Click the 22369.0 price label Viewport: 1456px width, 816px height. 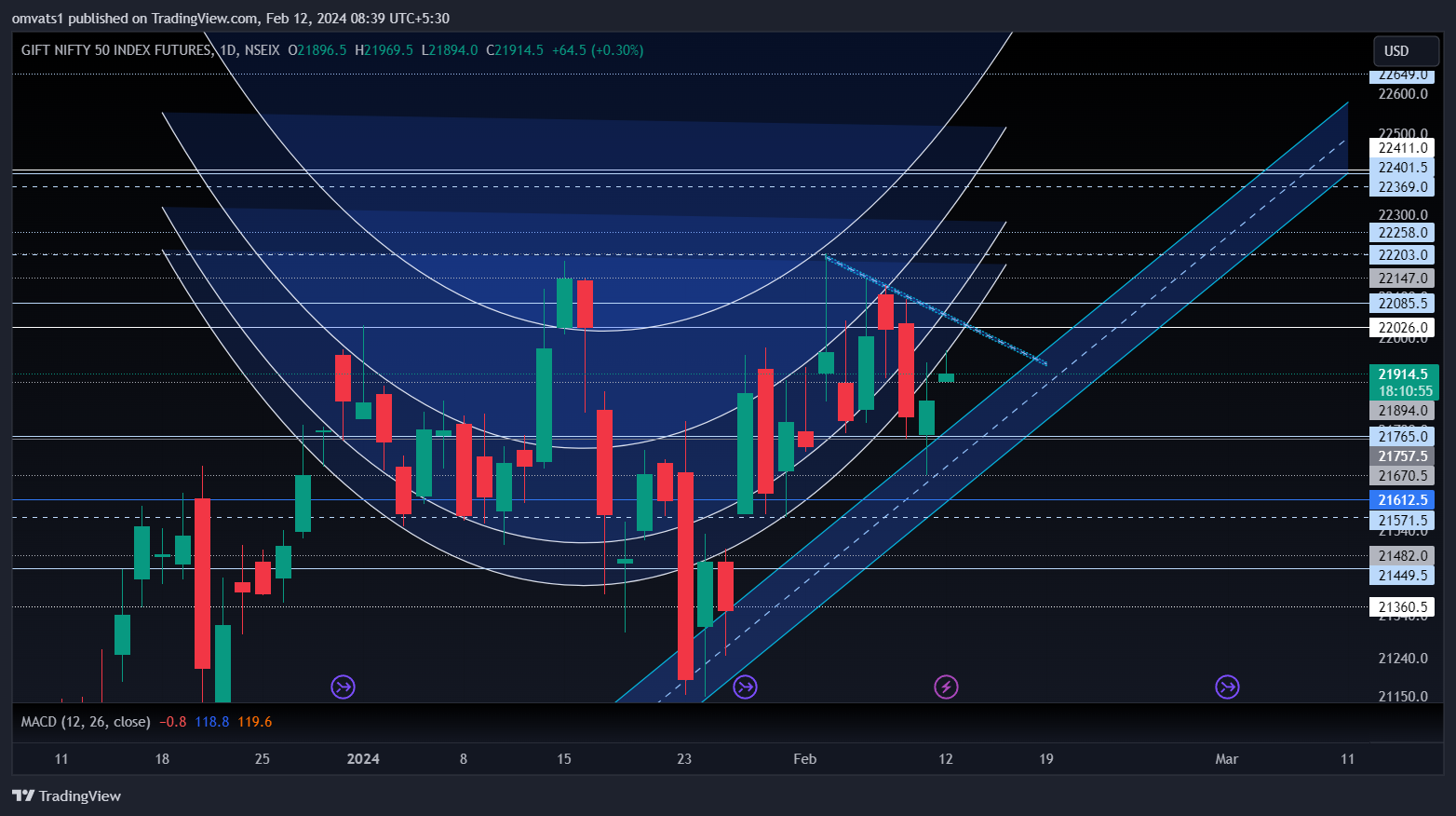pyautogui.click(x=1402, y=187)
